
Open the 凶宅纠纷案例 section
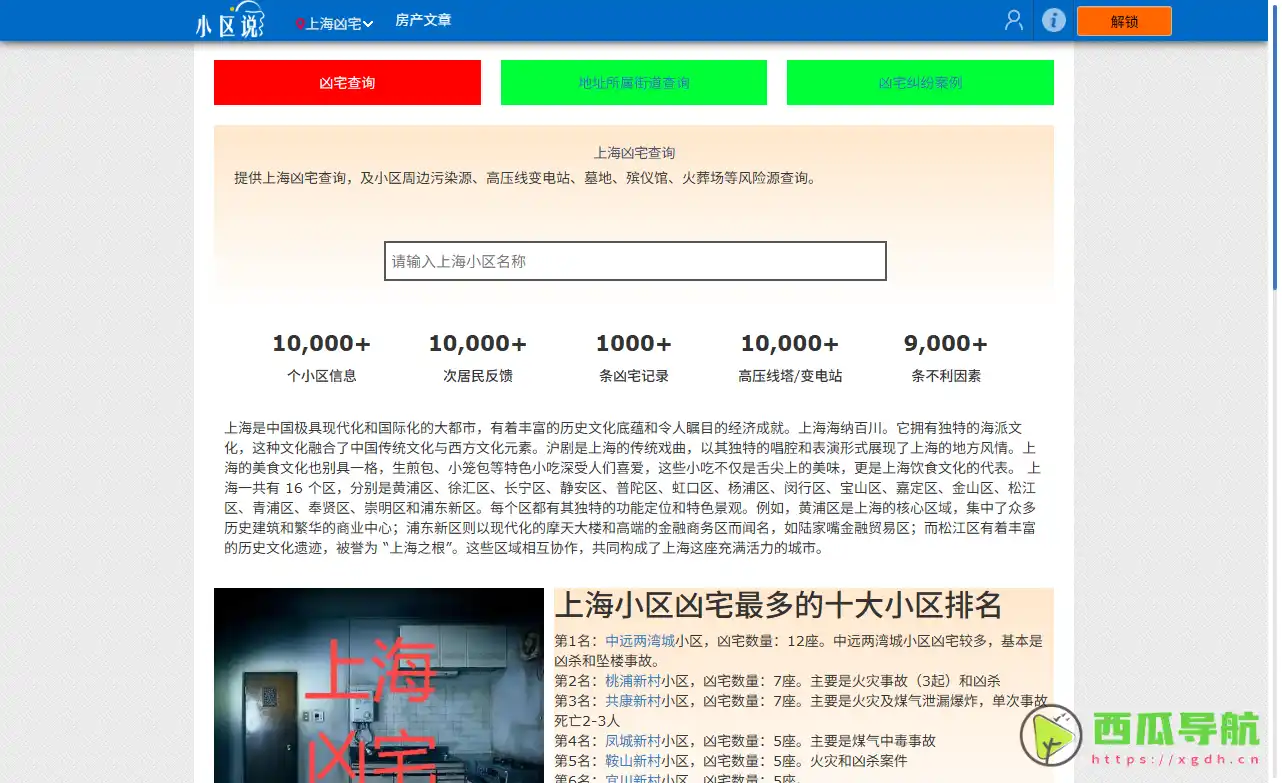[x=919, y=82]
